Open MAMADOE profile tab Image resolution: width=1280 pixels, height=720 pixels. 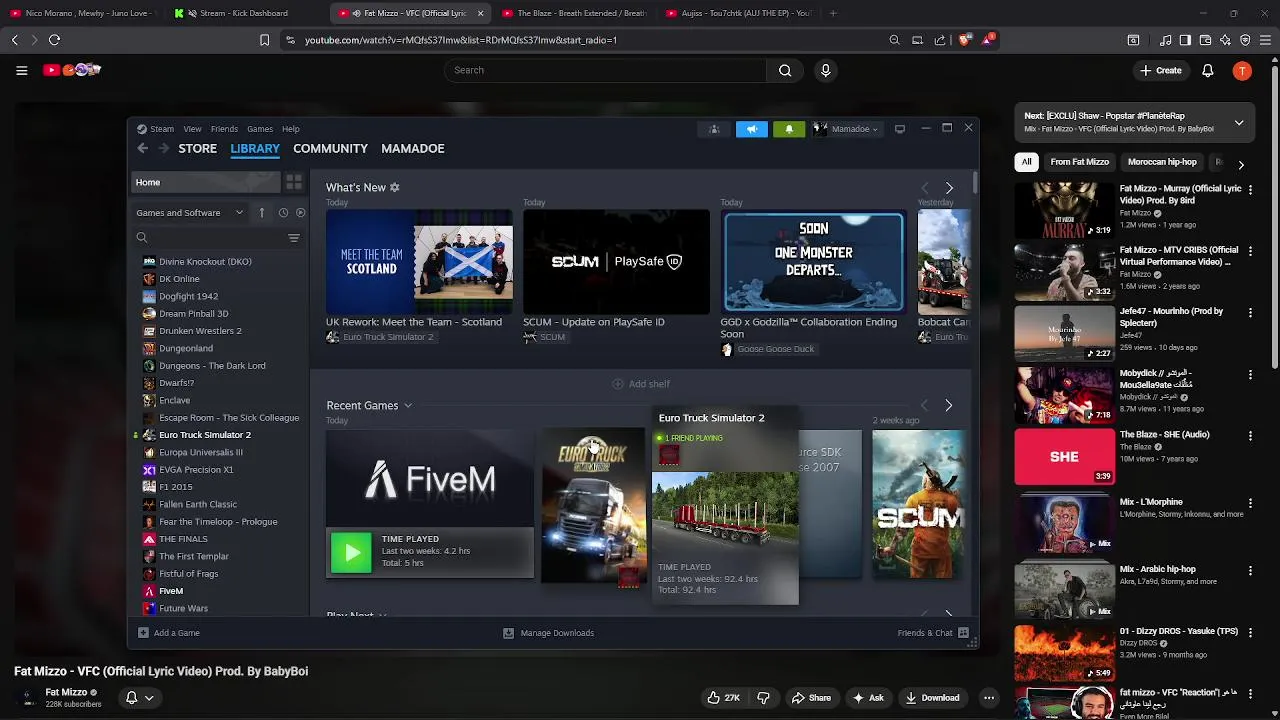click(x=412, y=148)
